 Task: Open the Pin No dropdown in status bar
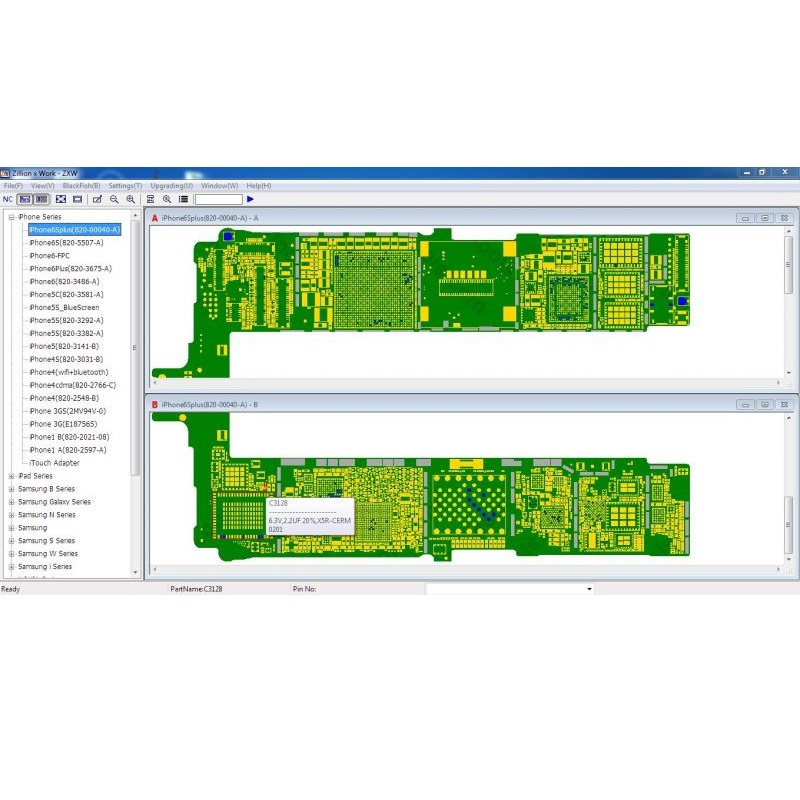click(x=589, y=589)
